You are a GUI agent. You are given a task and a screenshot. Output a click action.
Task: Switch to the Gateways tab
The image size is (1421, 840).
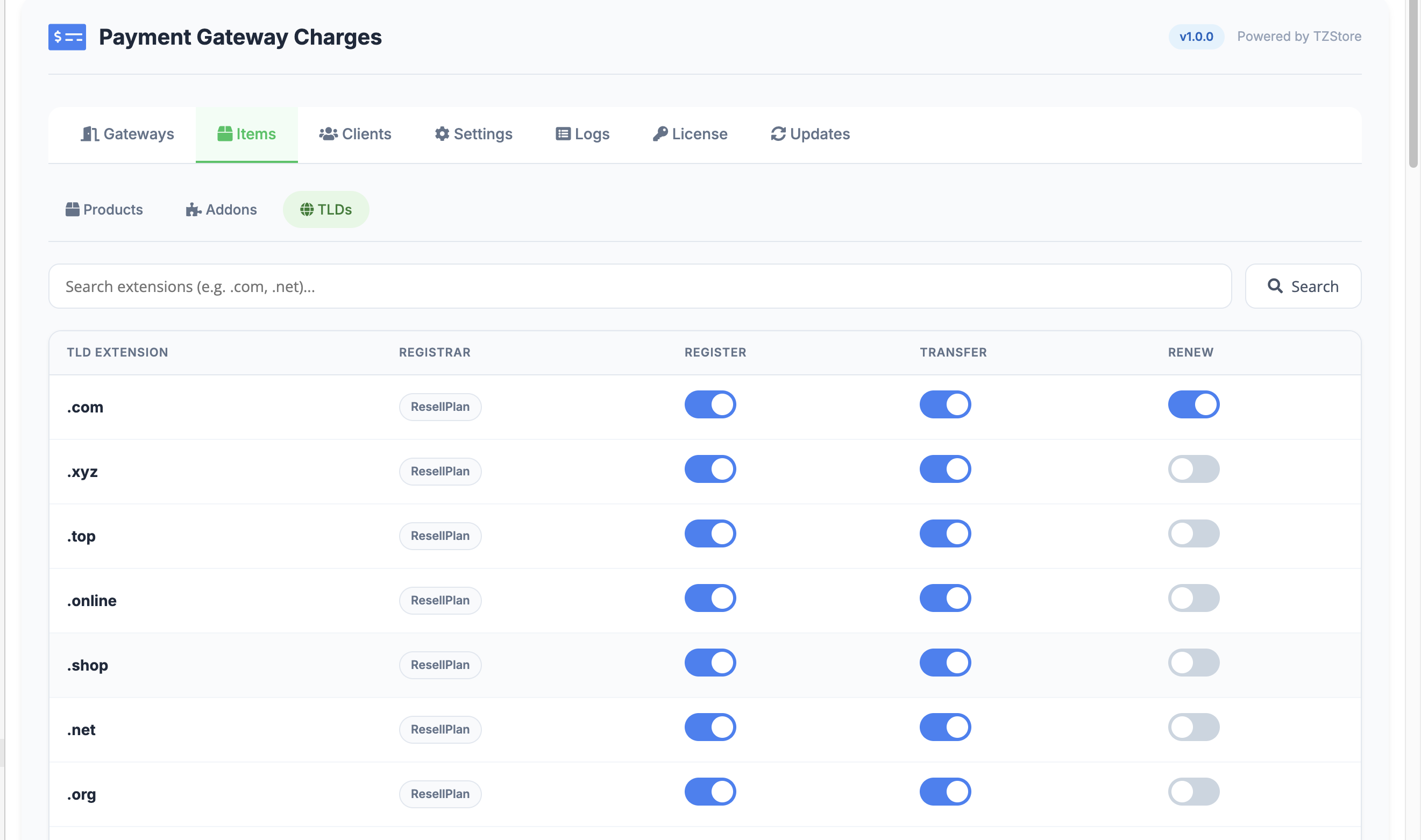click(127, 134)
